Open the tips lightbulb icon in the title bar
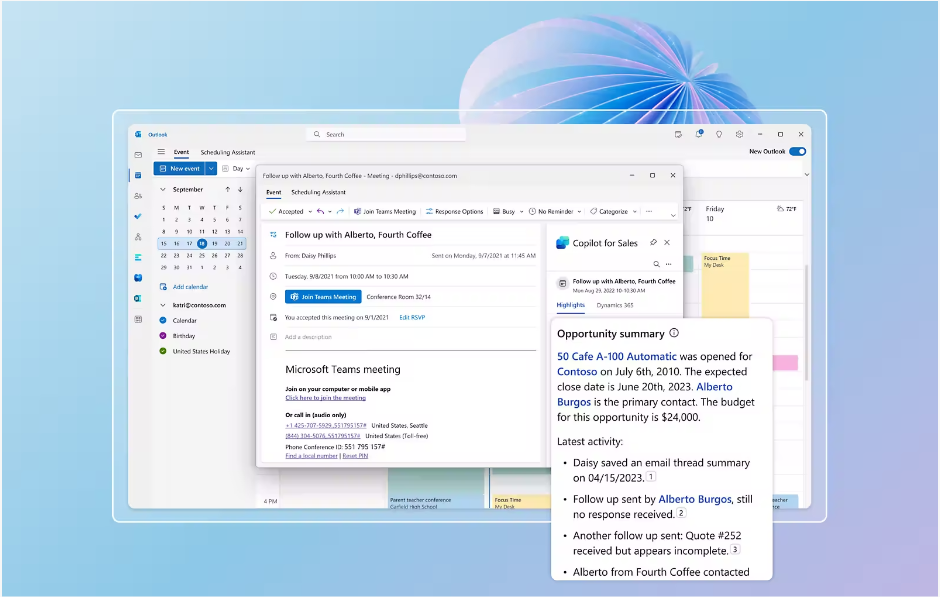The width and height of the screenshot is (940, 597). [719, 134]
